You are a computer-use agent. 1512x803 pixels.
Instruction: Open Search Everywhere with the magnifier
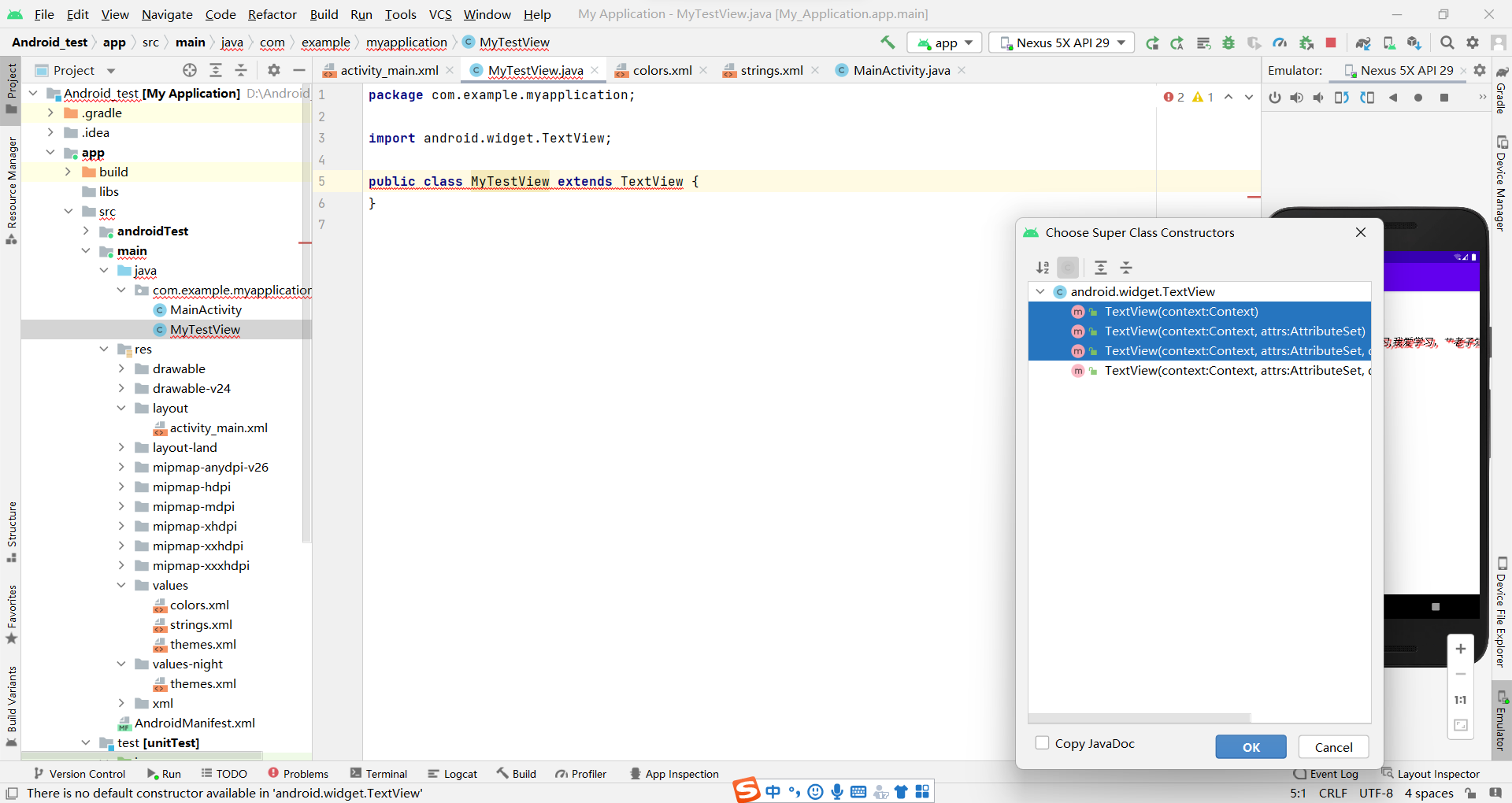pyautogui.click(x=1447, y=43)
